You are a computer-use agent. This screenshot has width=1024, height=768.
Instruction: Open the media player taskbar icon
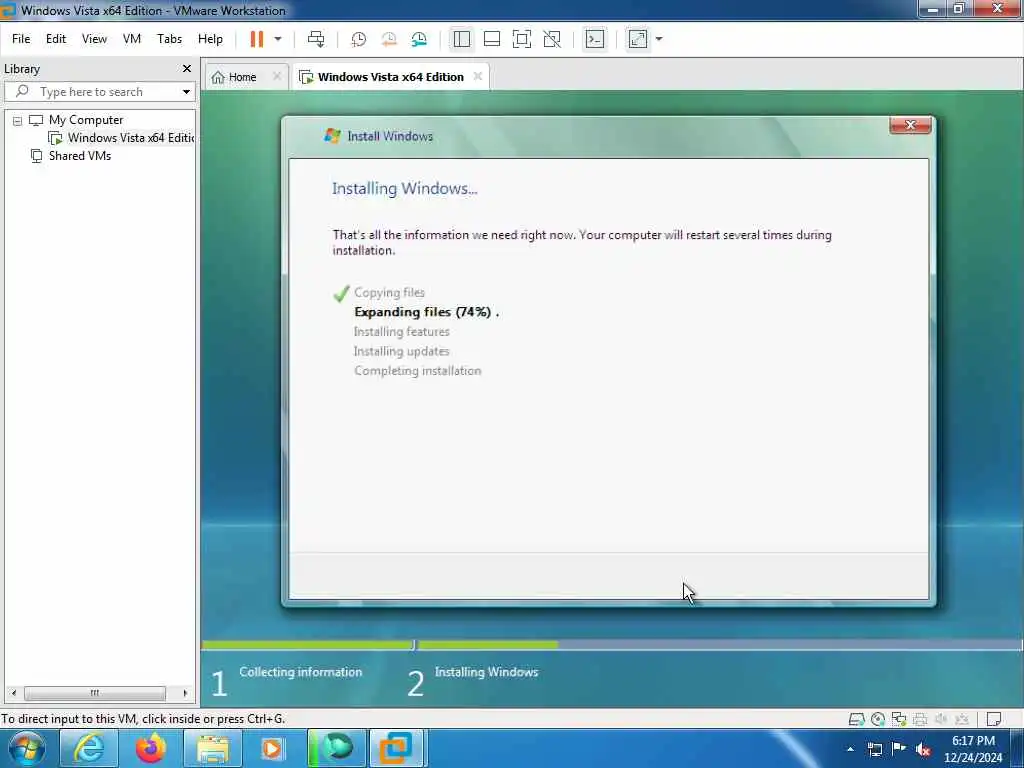273,748
